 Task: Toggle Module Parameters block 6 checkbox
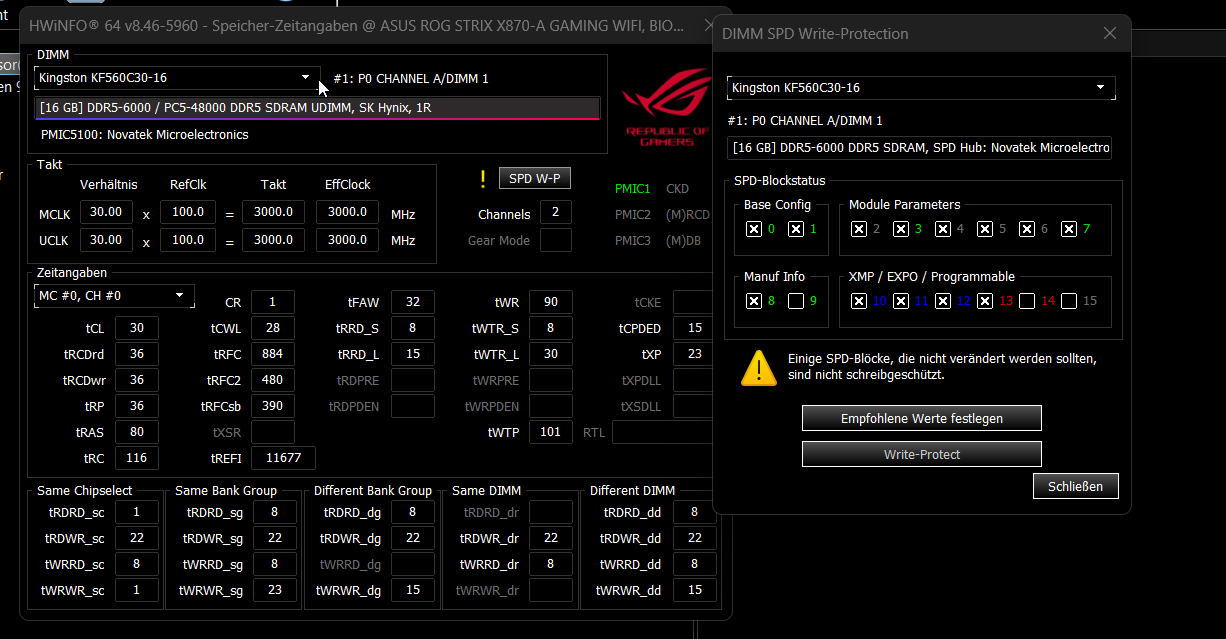coord(1027,229)
